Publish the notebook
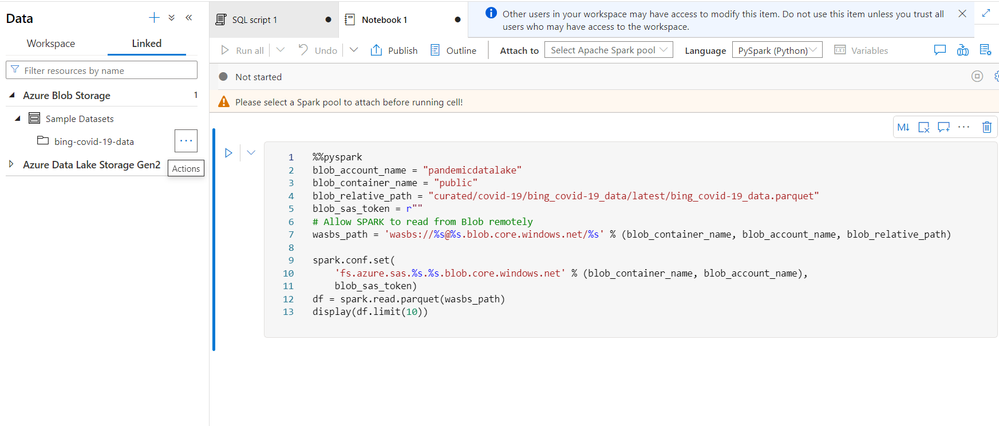The height and width of the screenshot is (426, 999). 394,50
